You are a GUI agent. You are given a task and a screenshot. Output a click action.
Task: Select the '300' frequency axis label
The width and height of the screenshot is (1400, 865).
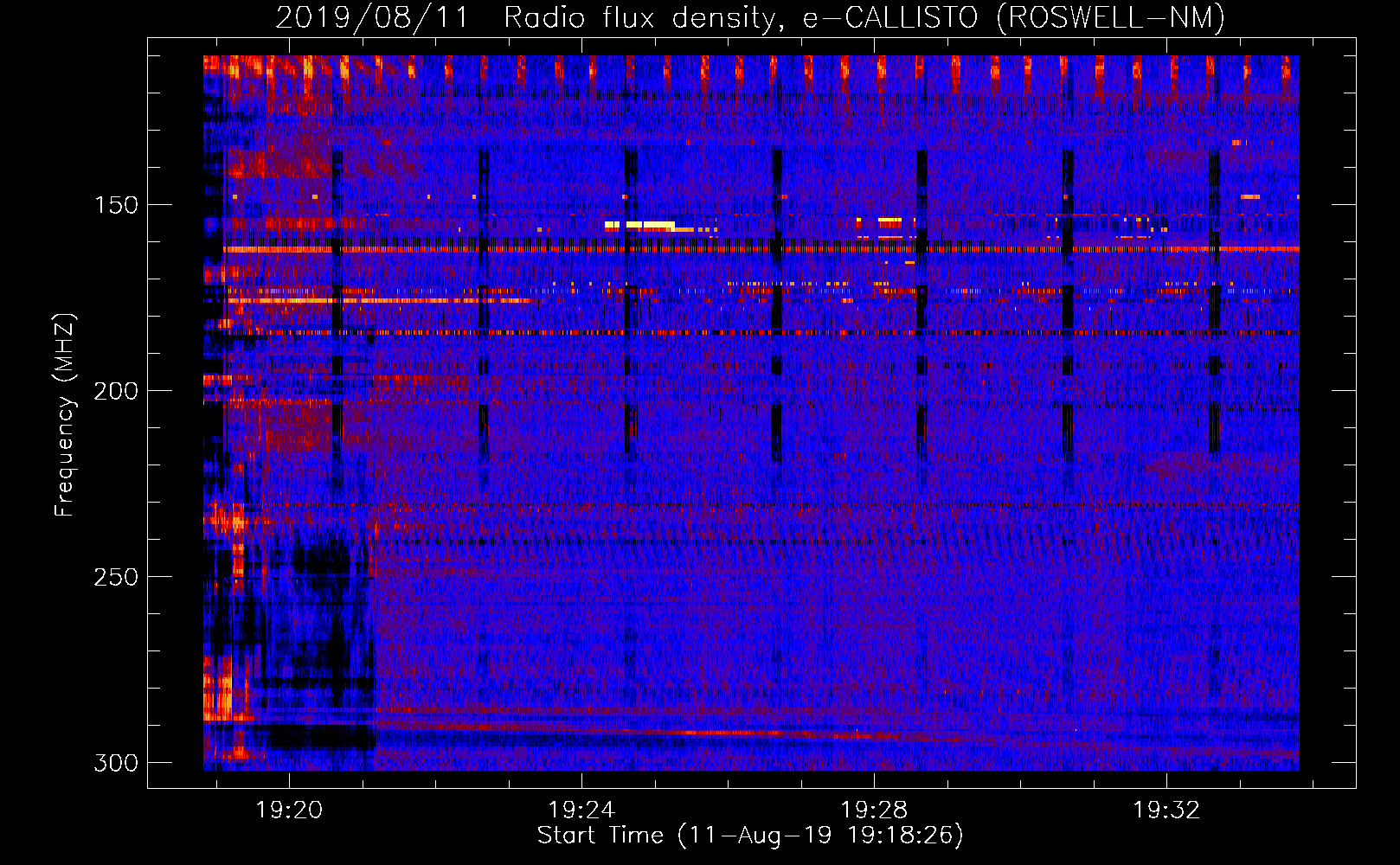click(x=115, y=763)
